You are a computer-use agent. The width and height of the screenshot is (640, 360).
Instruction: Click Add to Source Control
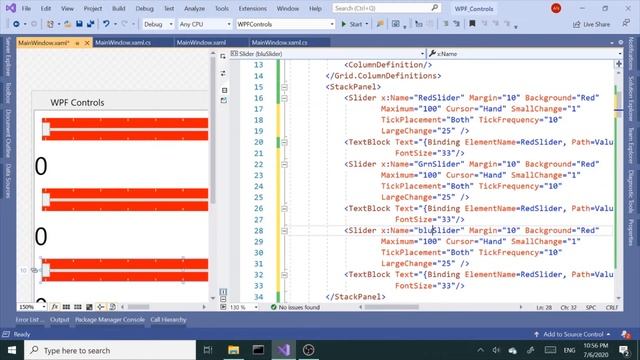(572, 334)
